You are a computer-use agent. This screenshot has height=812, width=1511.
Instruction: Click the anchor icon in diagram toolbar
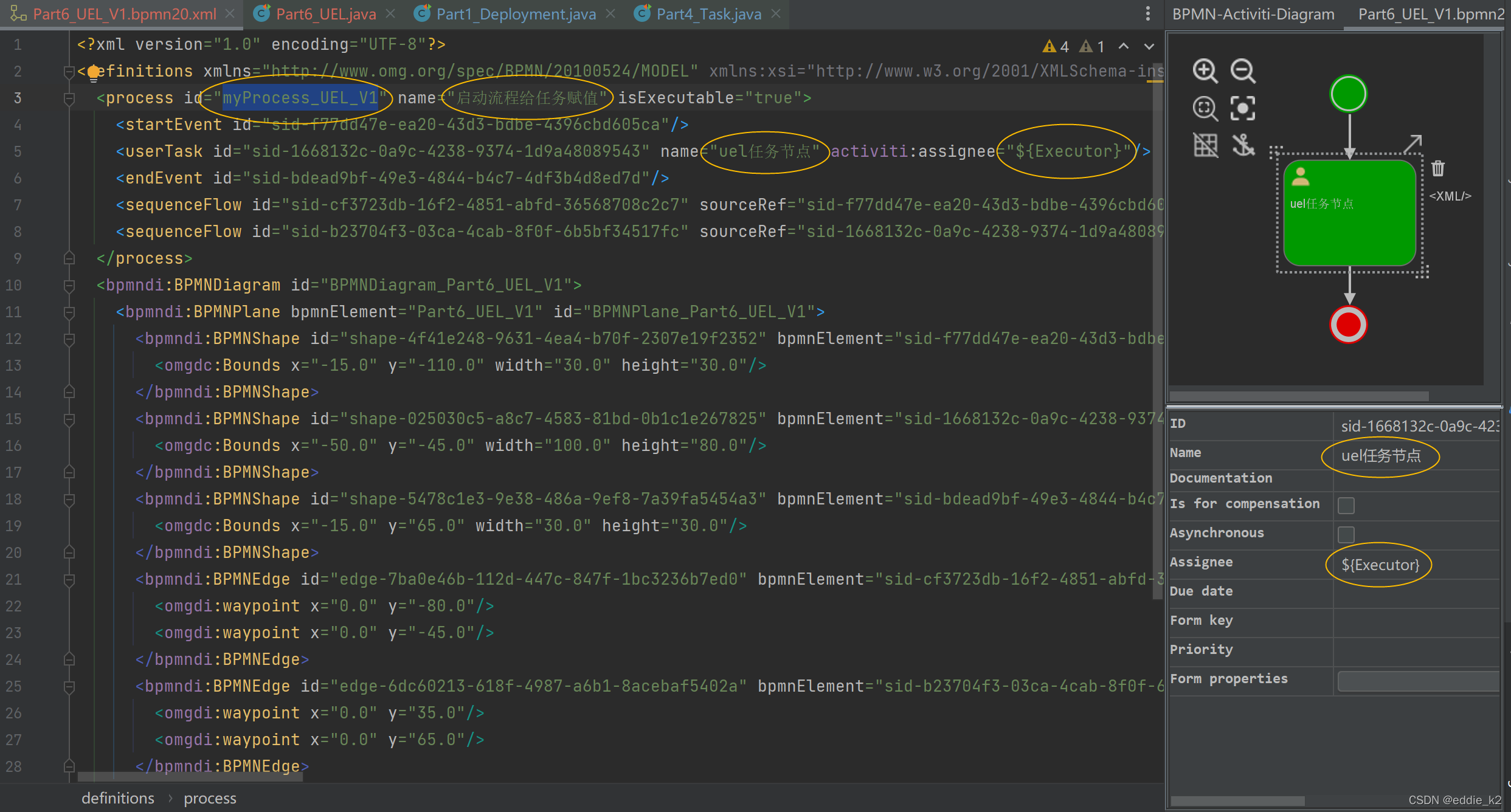(1243, 145)
